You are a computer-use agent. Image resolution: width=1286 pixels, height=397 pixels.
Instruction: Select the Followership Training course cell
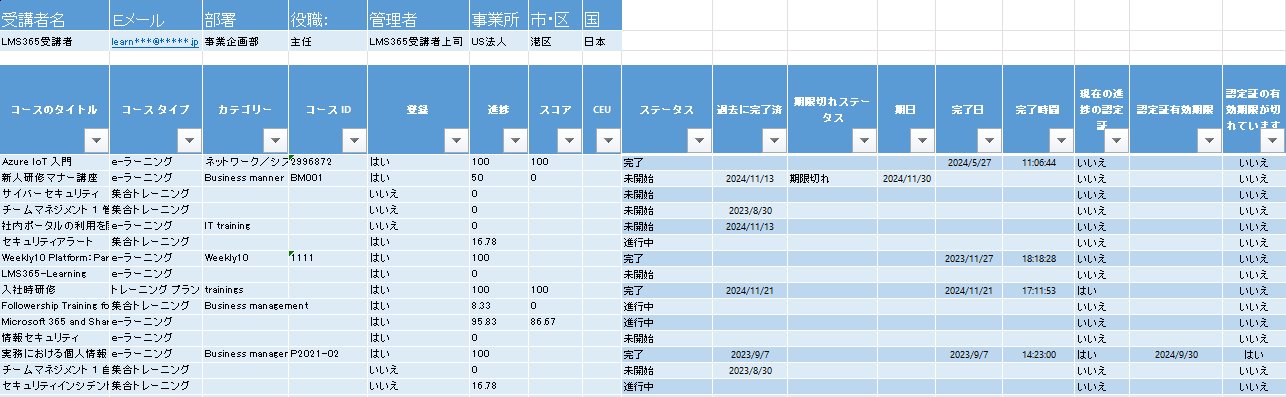pos(54,305)
